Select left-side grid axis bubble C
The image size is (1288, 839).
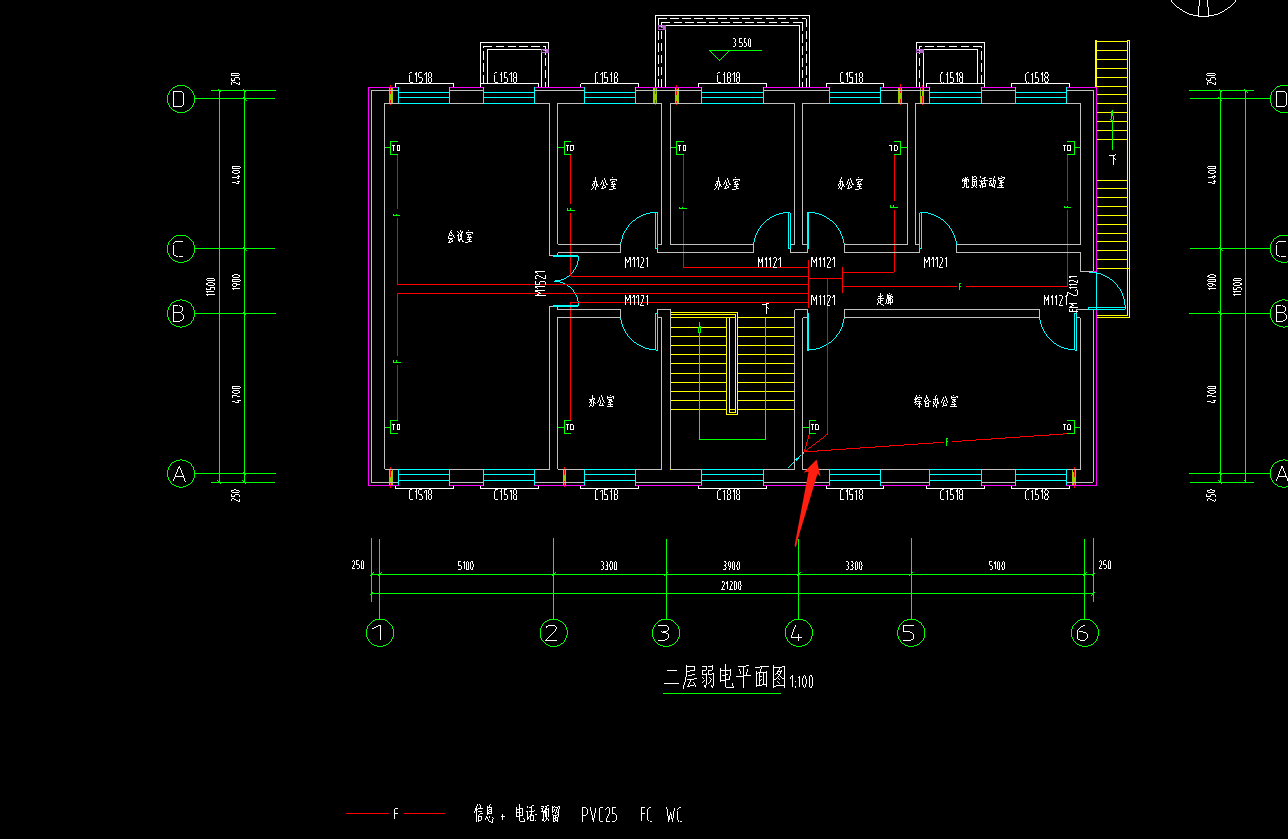tap(180, 249)
